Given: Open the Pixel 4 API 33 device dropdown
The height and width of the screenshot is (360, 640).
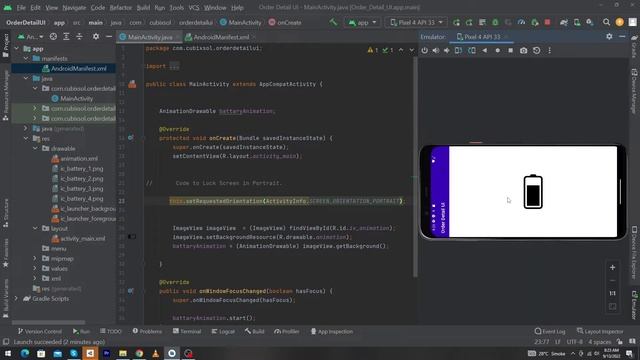Looking at the screenshot, I should pyautogui.click(x=416, y=22).
